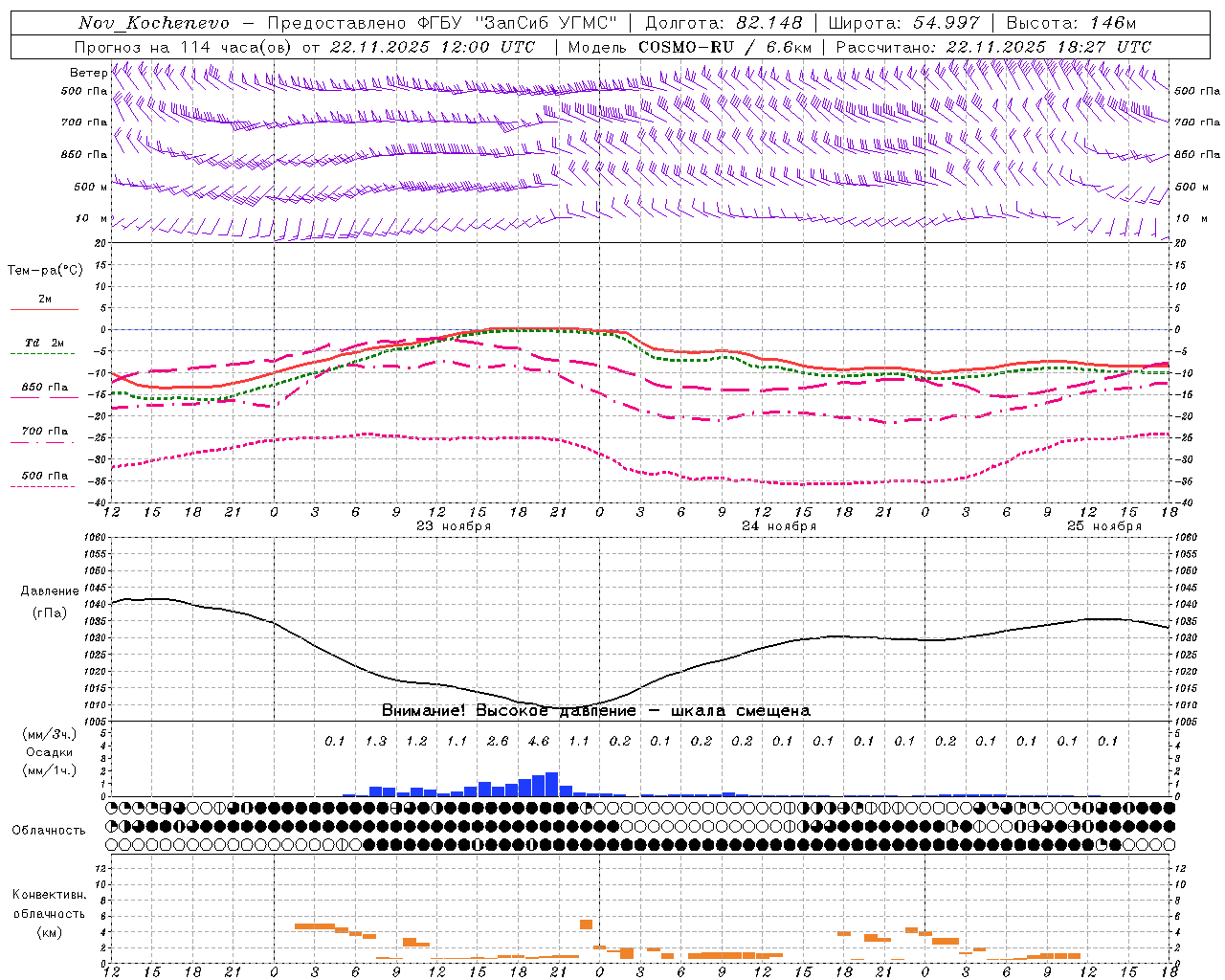
Task: Click the Тем-ра(°C) temperature axis label
Action: point(45,271)
